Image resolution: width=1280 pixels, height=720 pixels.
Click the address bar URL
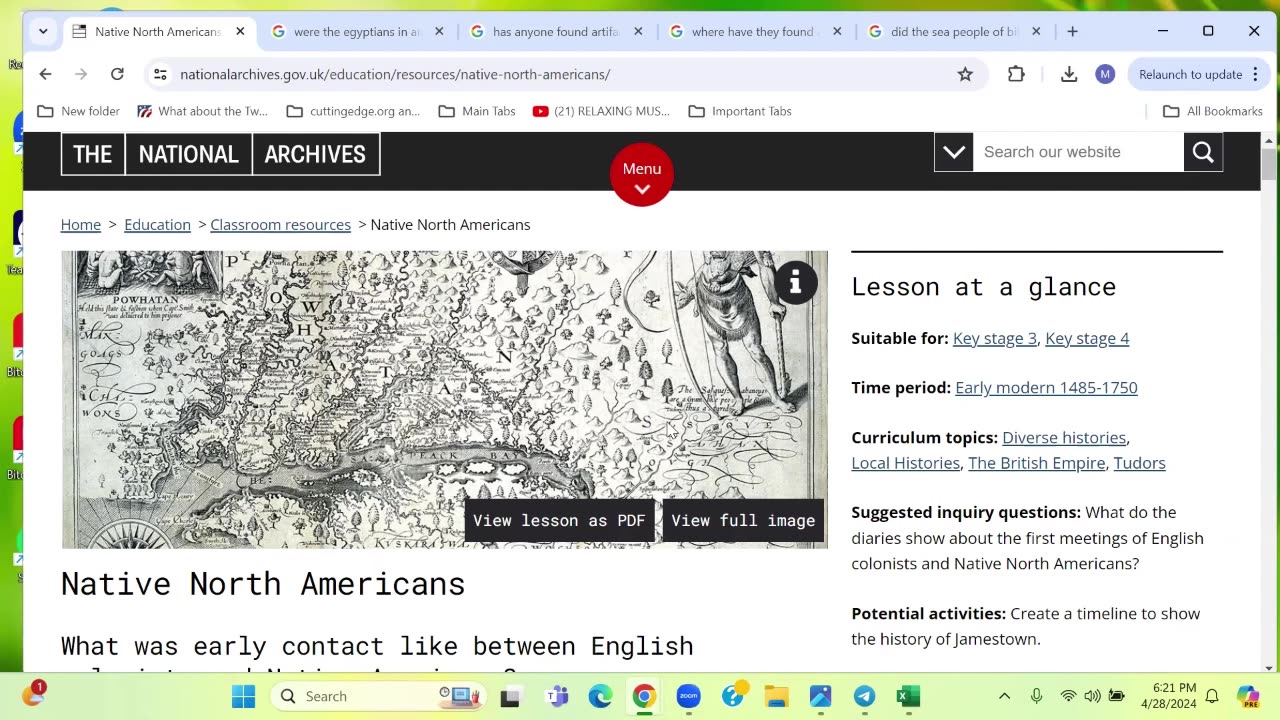(395, 74)
